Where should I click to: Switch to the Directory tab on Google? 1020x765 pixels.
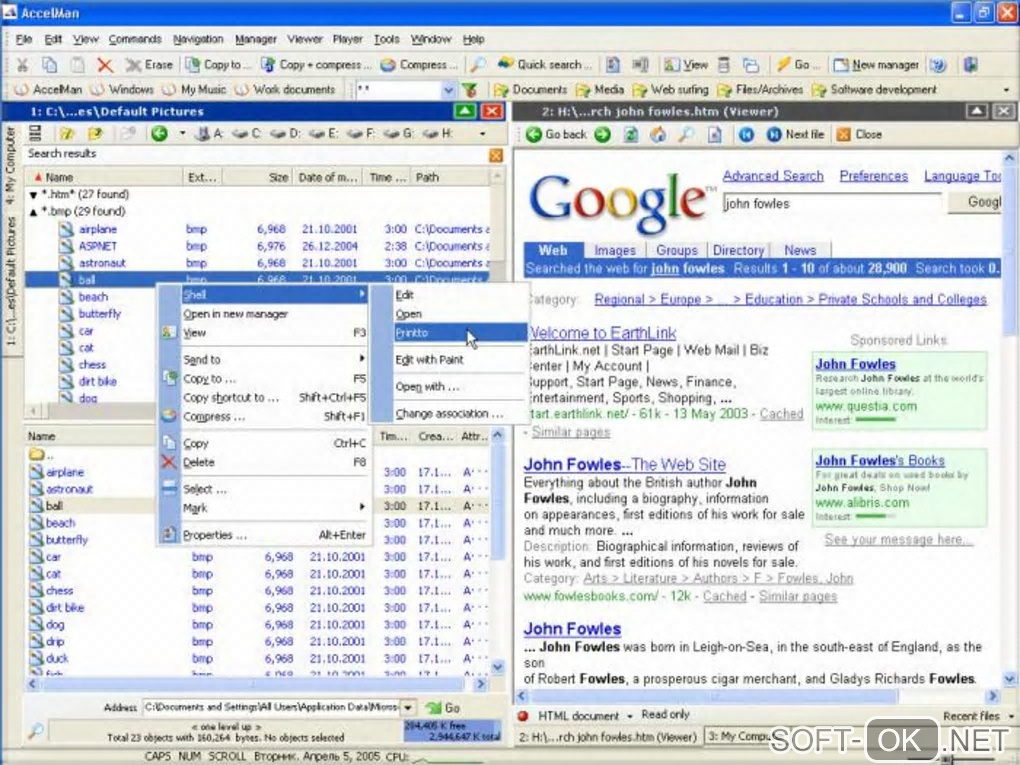point(738,250)
